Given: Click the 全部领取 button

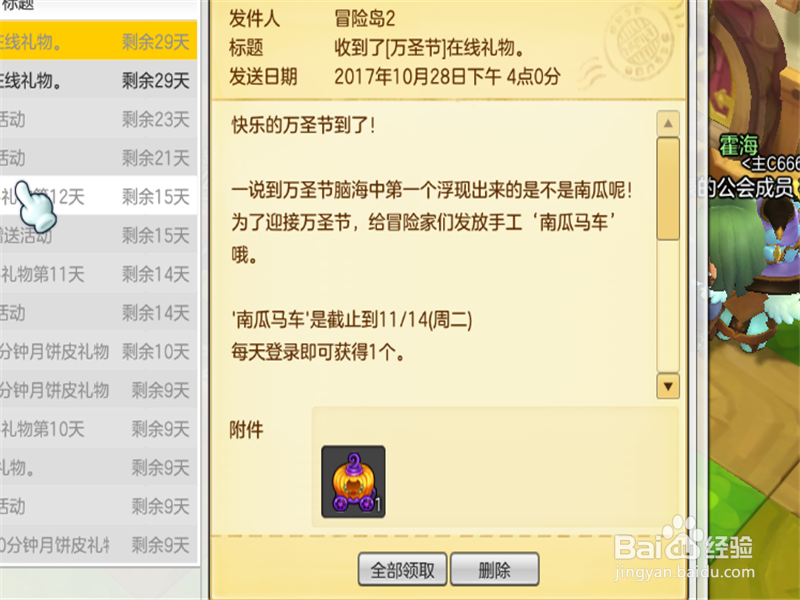Looking at the screenshot, I should [403, 569].
